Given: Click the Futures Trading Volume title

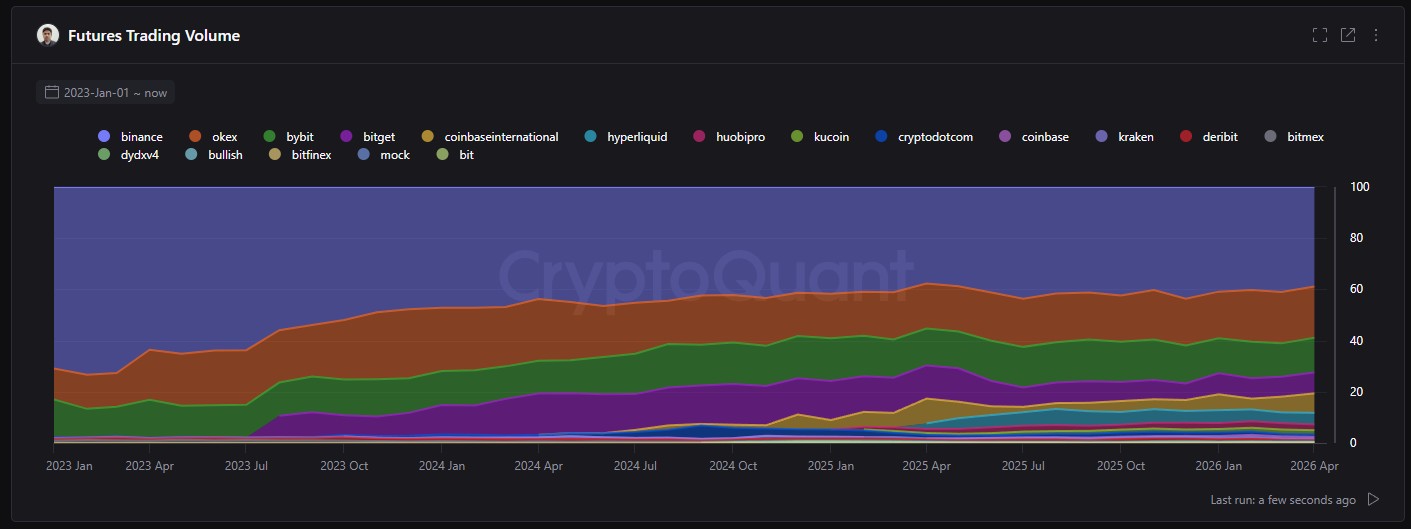Looking at the screenshot, I should (x=154, y=36).
